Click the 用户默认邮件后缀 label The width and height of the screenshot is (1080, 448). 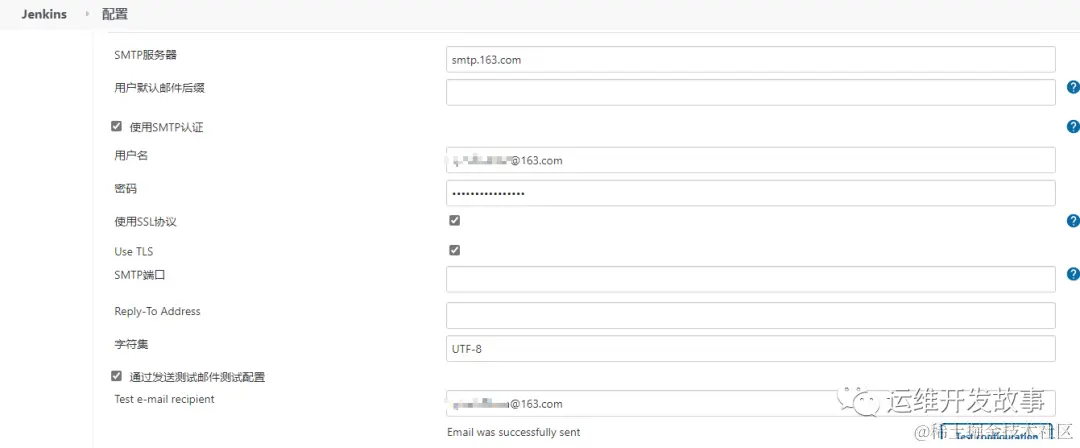coord(160,88)
